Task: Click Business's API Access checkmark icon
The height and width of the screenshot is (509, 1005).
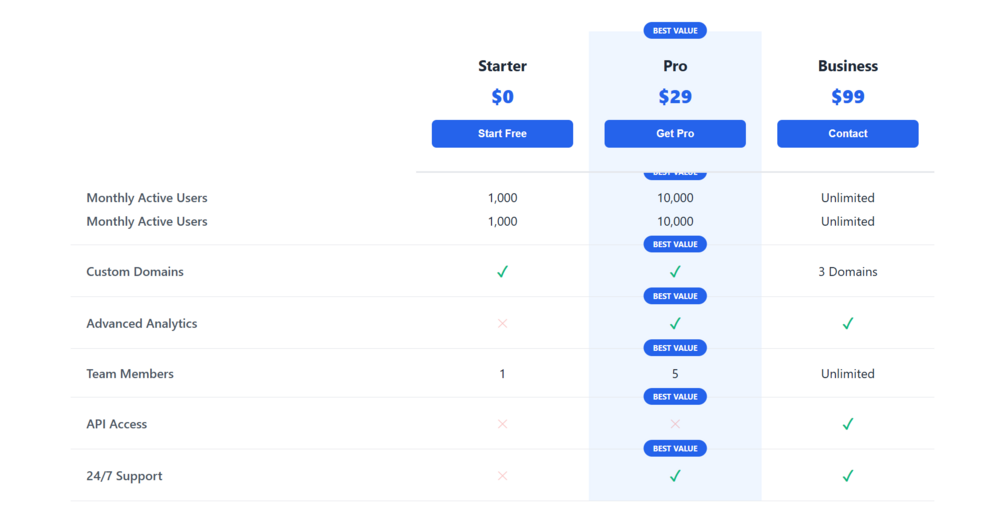Action: 847,424
